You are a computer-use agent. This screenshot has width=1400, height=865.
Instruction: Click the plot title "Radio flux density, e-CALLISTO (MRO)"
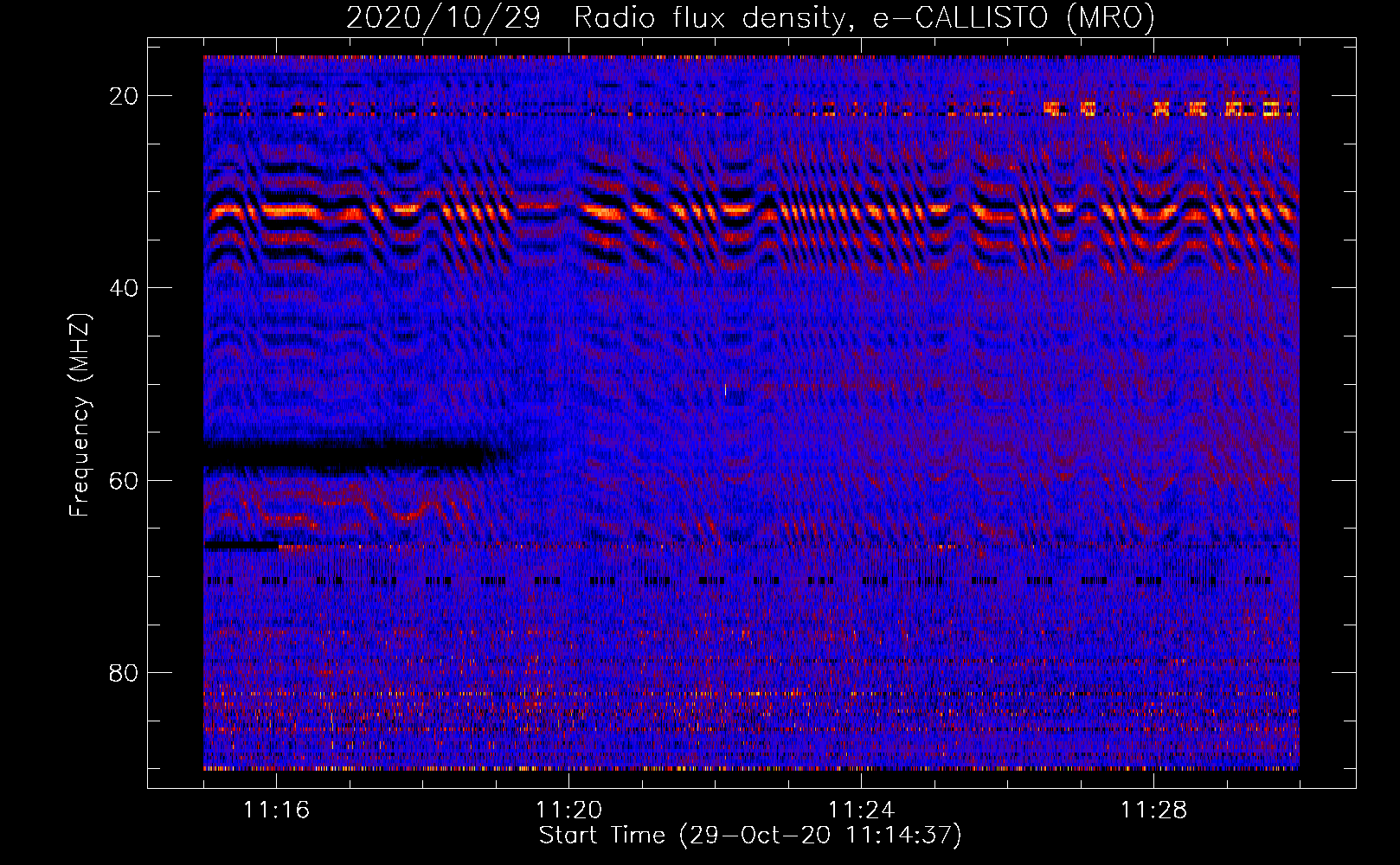tap(864, 18)
